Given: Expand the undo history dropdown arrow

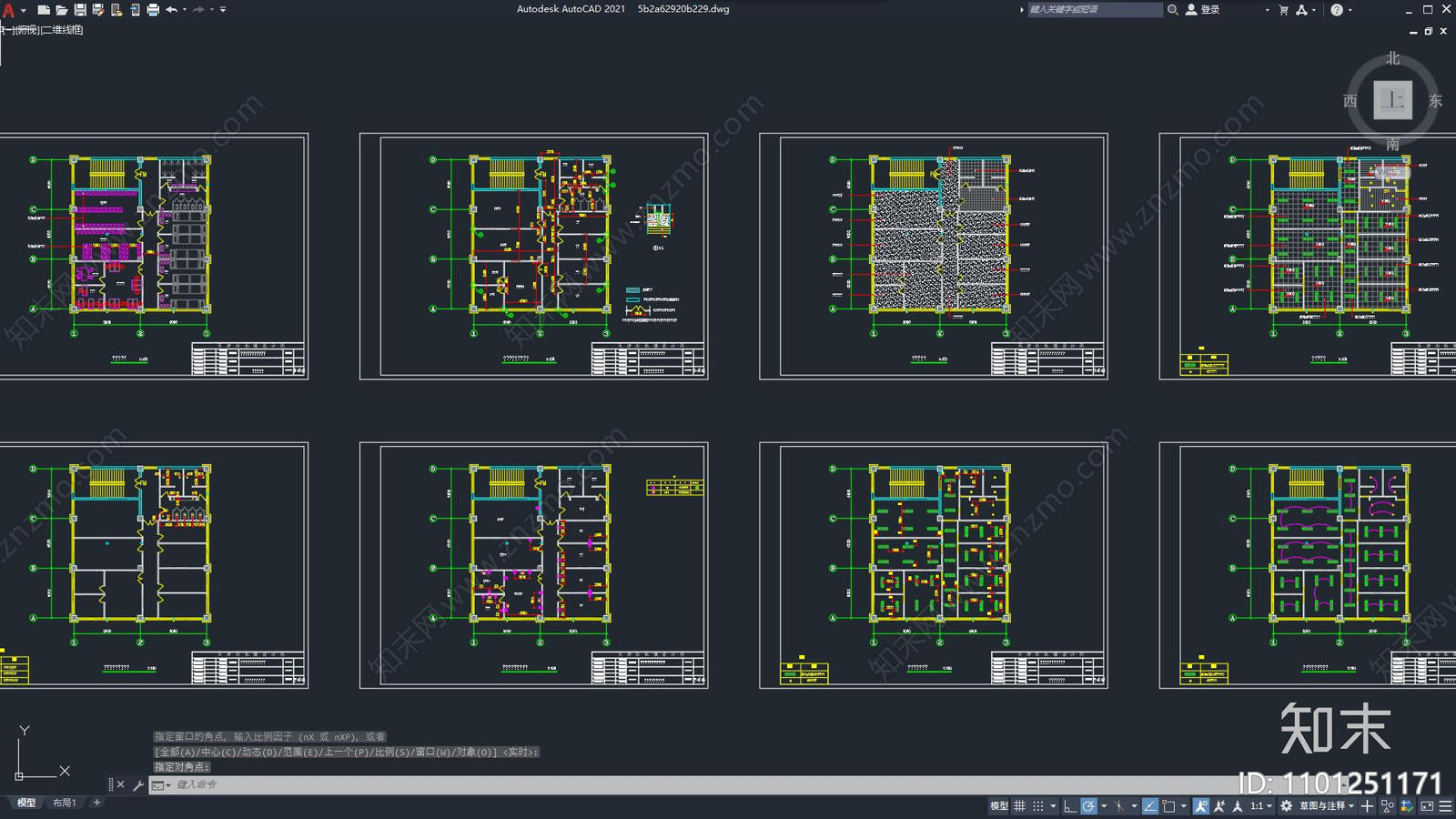Looking at the screenshot, I should pos(185,10).
